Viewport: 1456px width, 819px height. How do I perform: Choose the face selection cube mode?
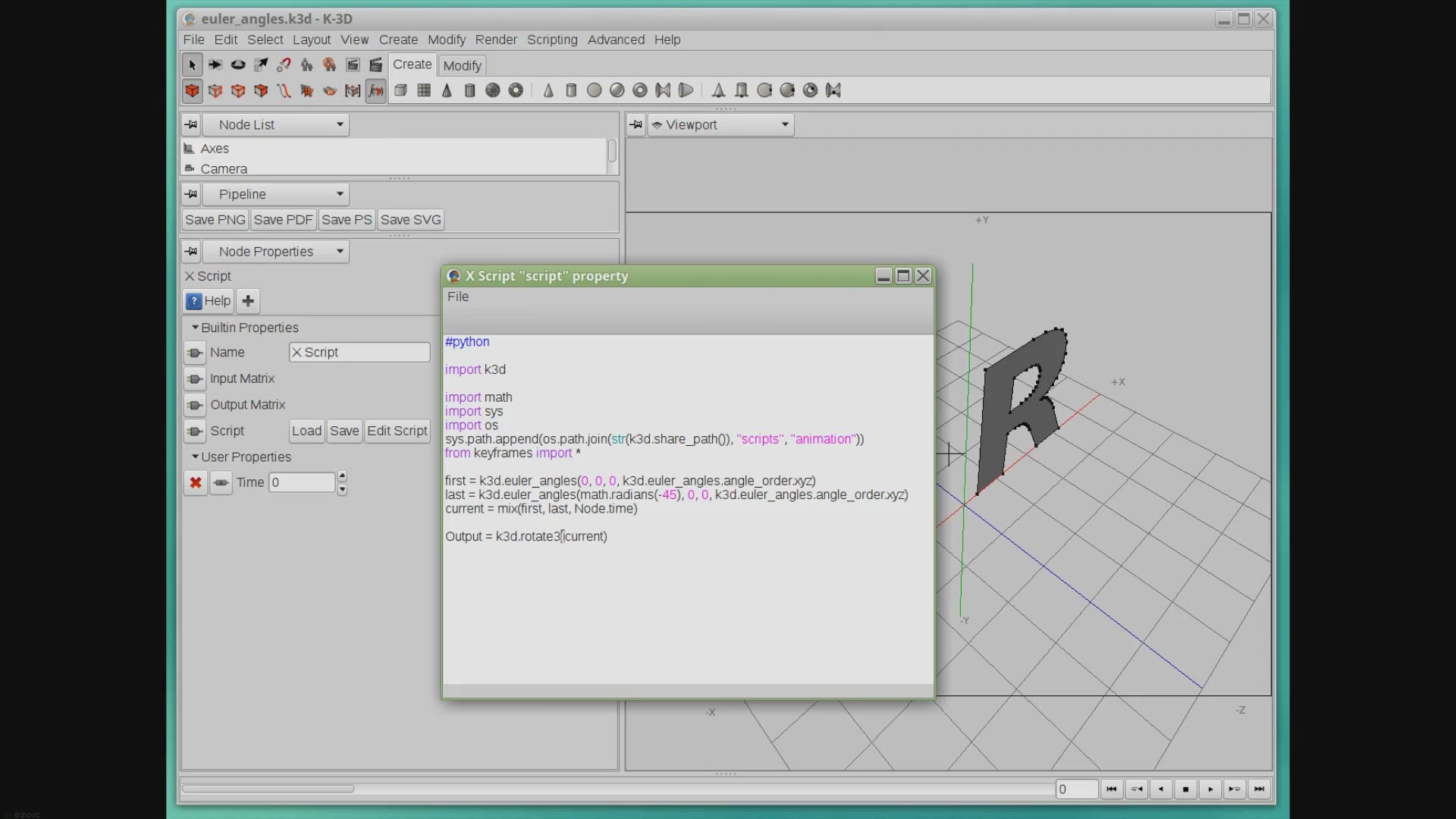tap(261, 91)
